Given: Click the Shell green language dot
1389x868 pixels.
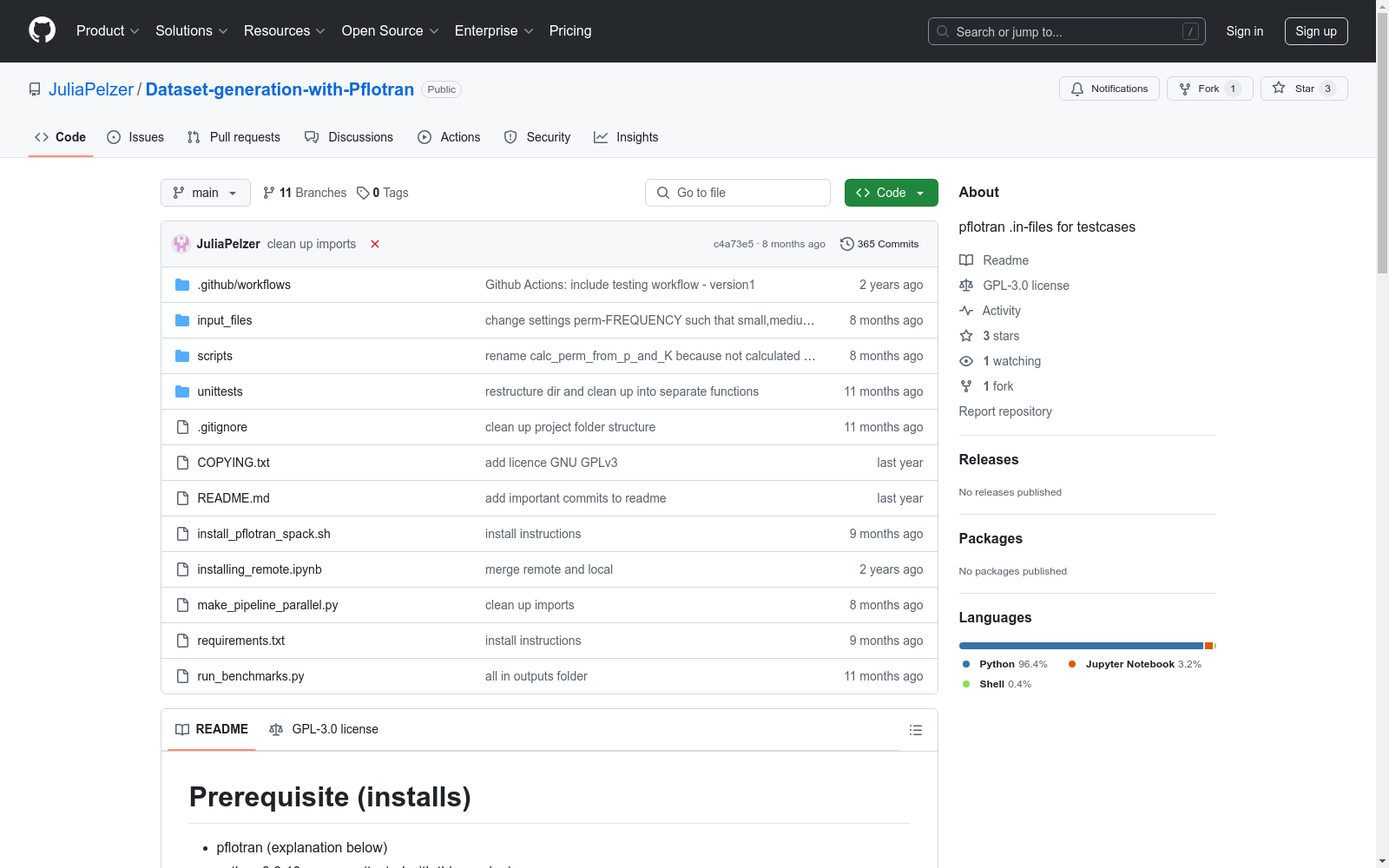Looking at the screenshot, I should tap(966, 684).
